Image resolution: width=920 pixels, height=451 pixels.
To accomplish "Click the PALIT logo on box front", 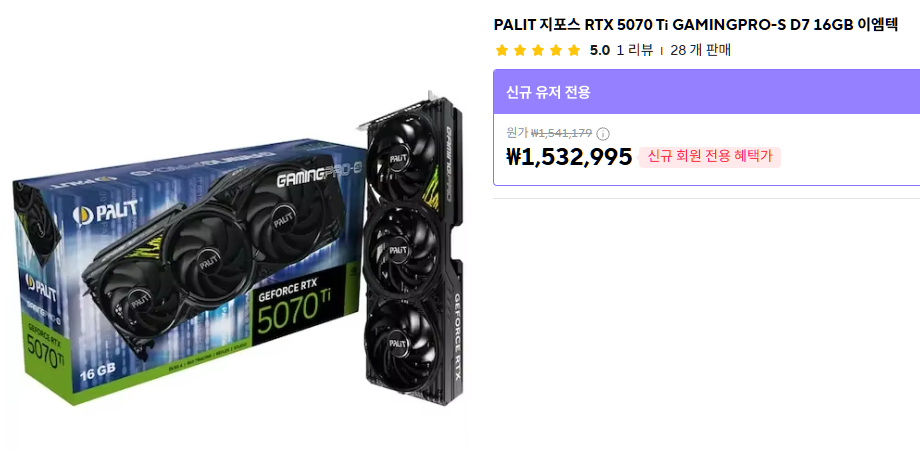I will click(105, 212).
